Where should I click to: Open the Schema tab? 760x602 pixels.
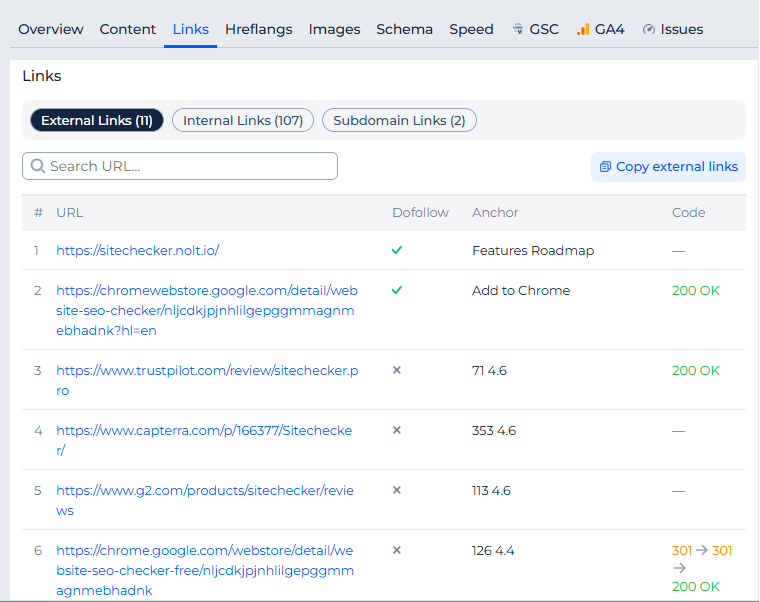click(404, 29)
